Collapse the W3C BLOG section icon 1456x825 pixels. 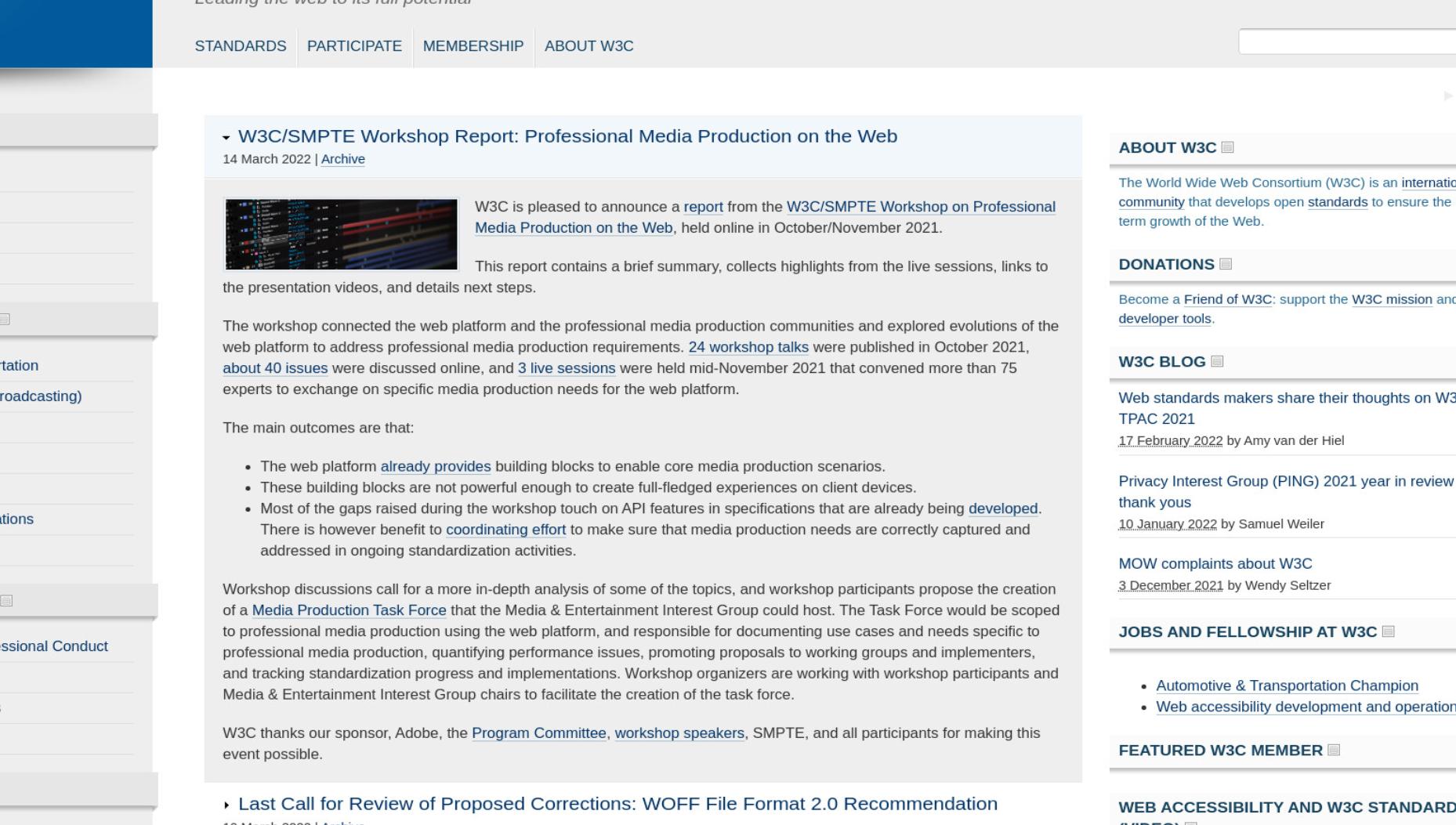(x=1217, y=361)
